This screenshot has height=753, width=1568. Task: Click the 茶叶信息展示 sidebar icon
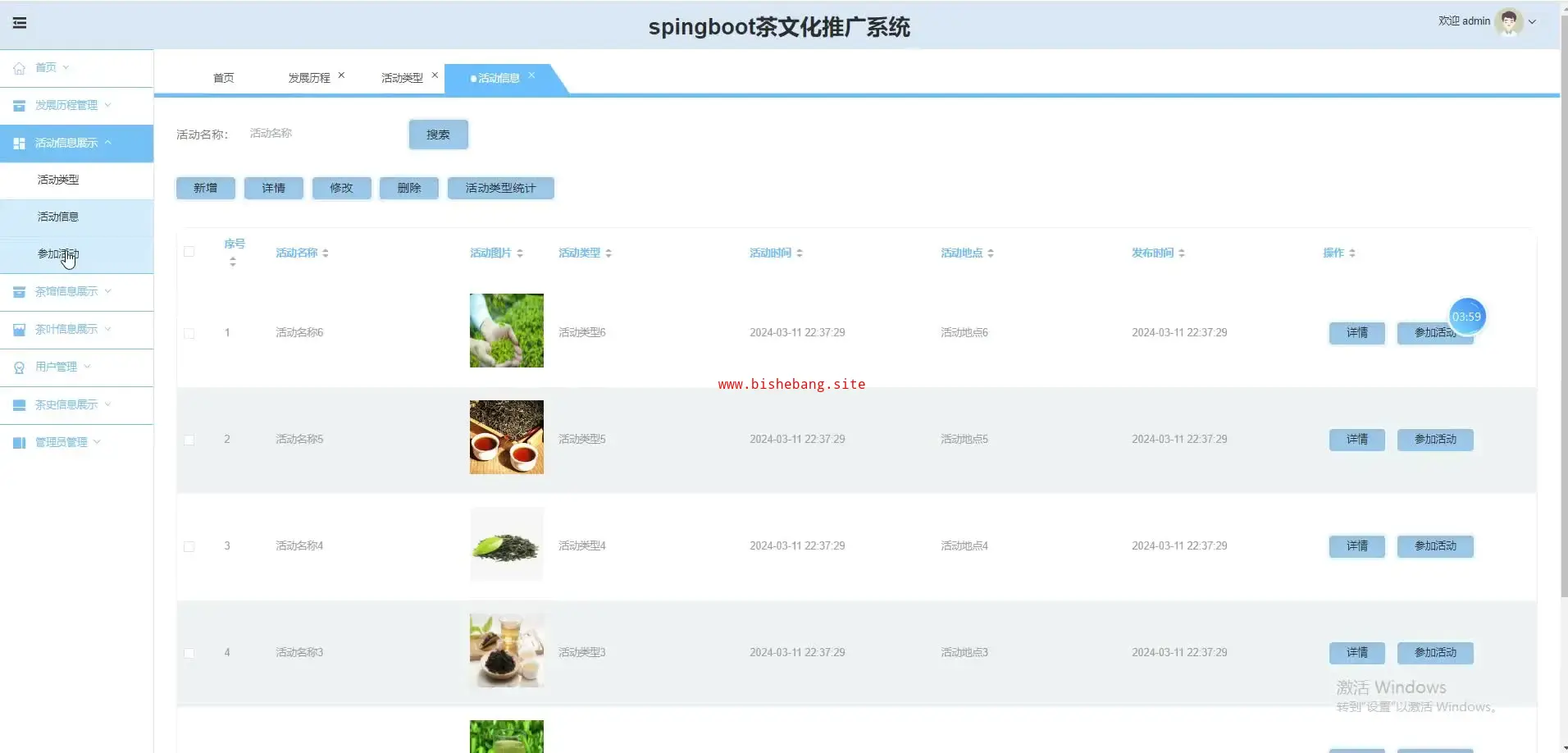pos(19,330)
